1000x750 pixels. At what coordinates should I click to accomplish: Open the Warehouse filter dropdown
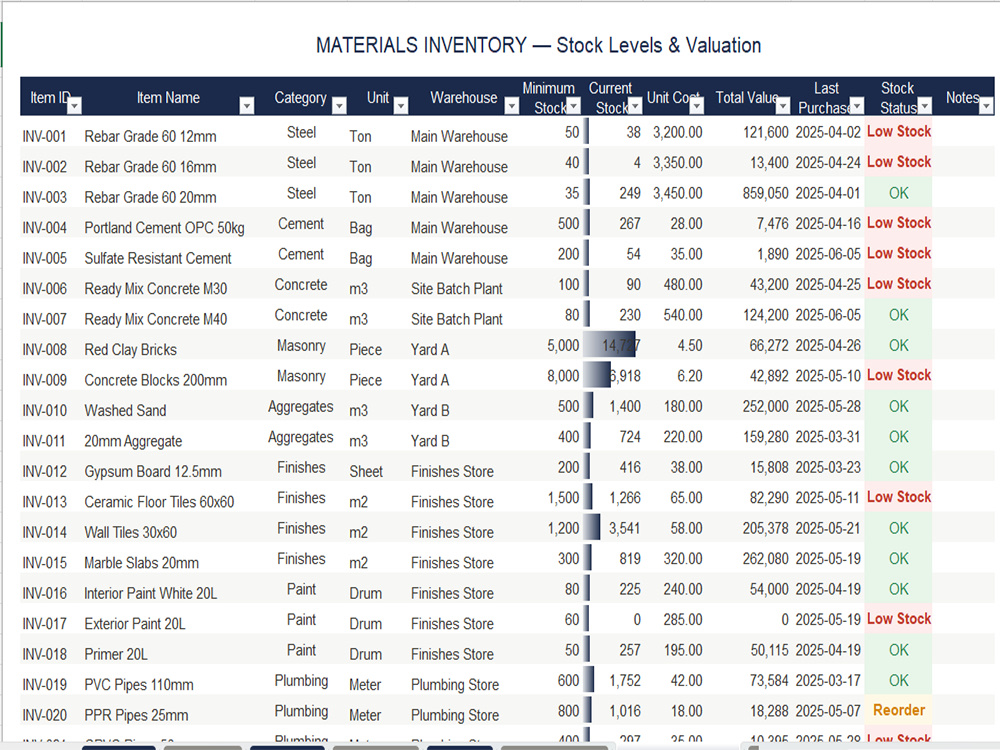click(511, 106)
